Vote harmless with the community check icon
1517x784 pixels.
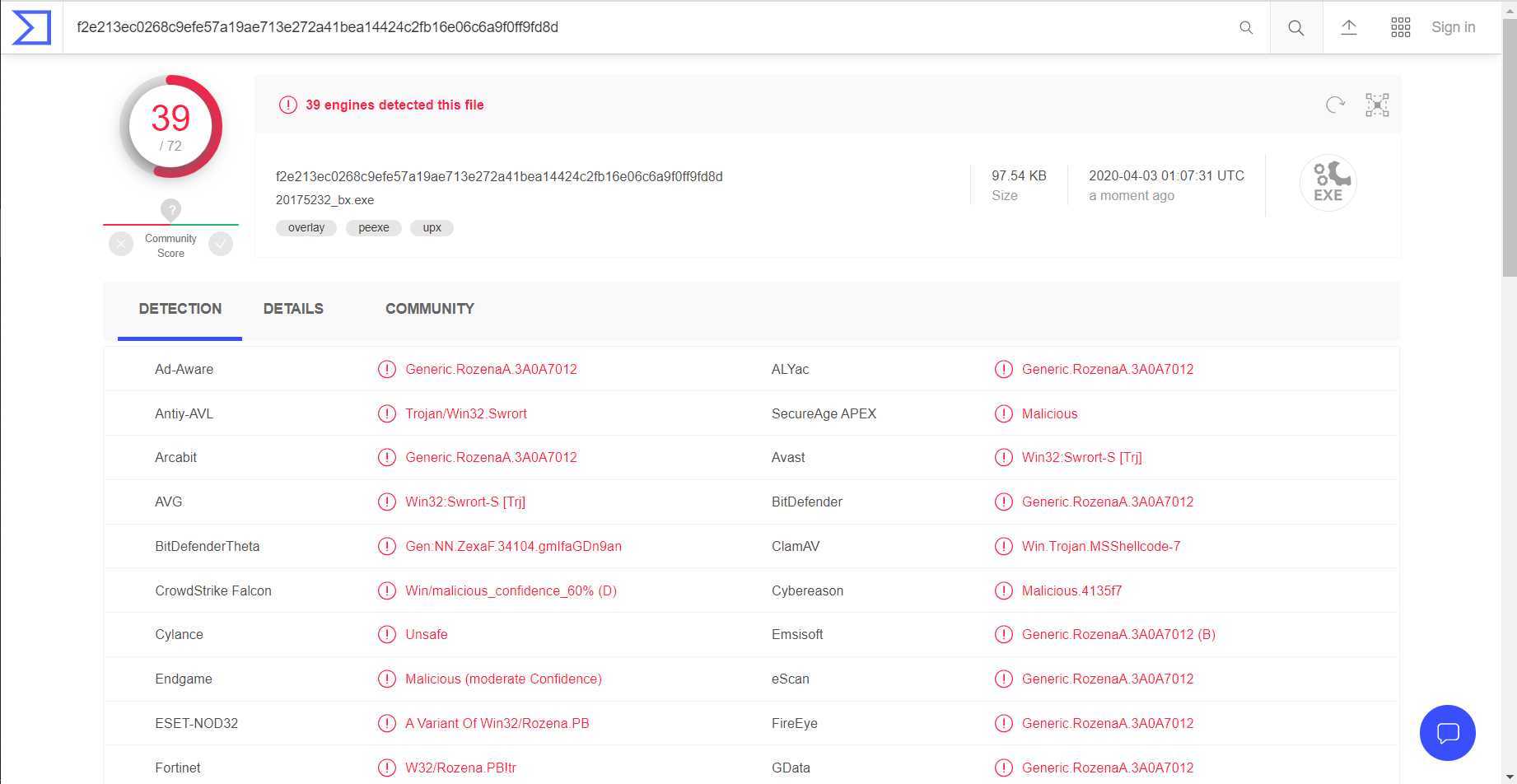point(221,244)
